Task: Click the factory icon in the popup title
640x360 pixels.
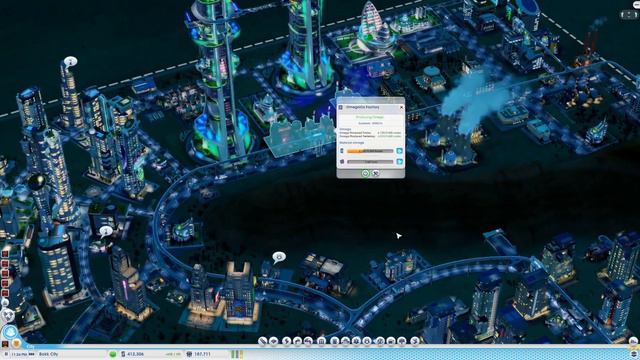Action: point(340,107)
